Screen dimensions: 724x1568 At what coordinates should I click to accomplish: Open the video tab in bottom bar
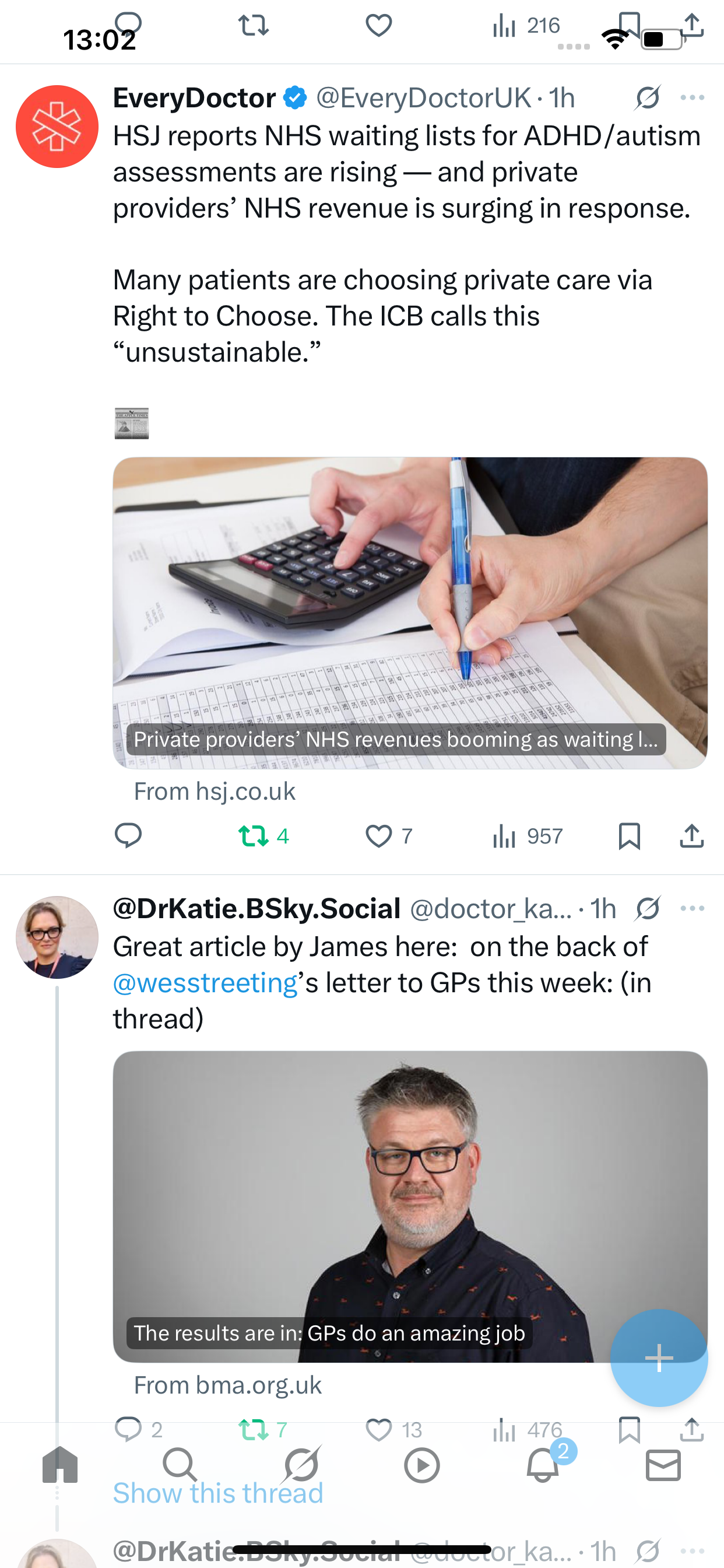421,1465
